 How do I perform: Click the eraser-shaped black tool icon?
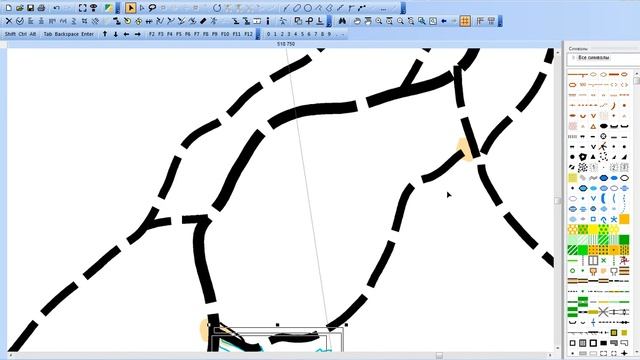[x=203, y=21]
